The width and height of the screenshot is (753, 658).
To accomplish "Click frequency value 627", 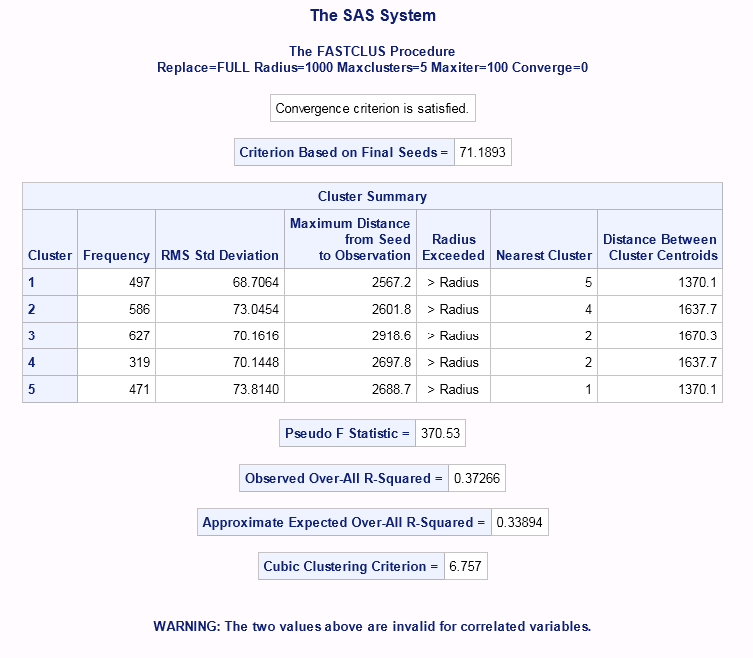I will pos(116,335).
